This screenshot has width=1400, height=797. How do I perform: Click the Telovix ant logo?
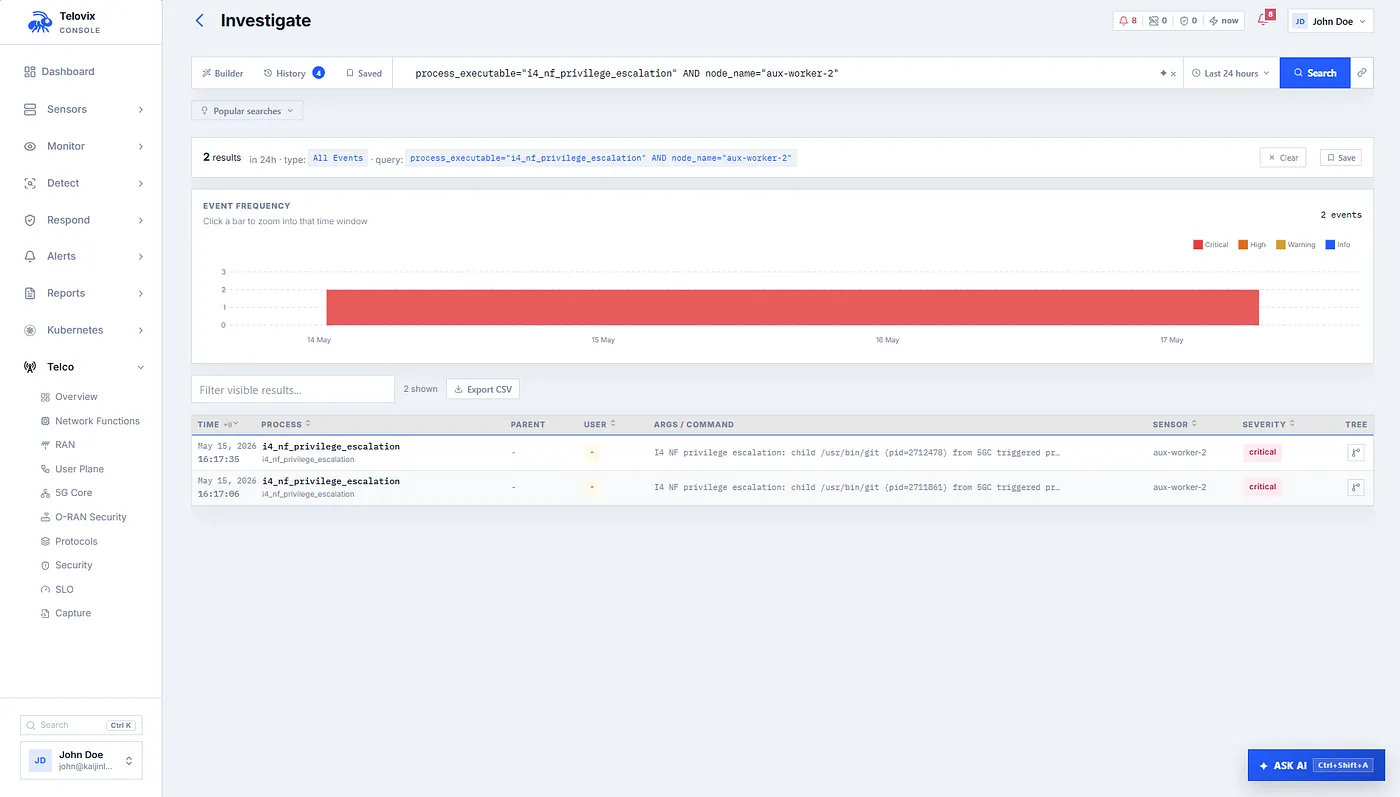click(x=40, y=22)
